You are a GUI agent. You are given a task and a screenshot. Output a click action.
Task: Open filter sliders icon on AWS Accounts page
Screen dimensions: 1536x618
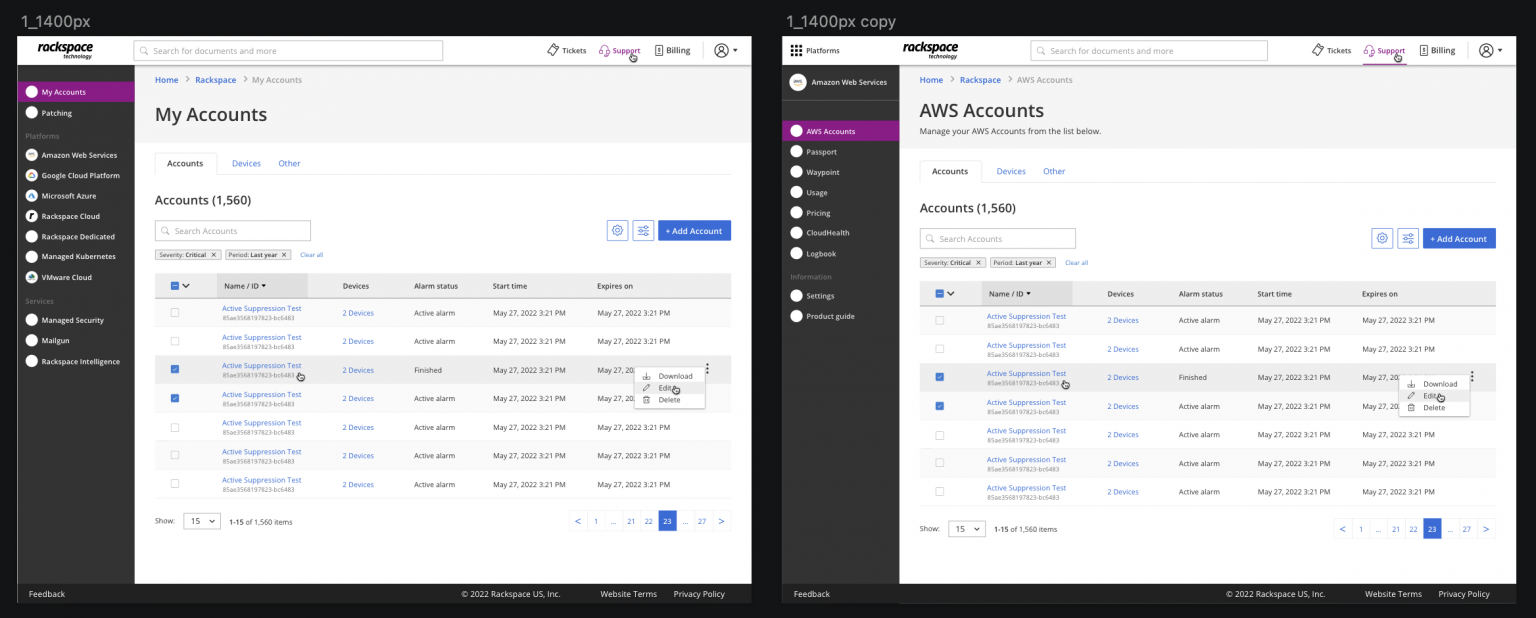[1408, 239]
